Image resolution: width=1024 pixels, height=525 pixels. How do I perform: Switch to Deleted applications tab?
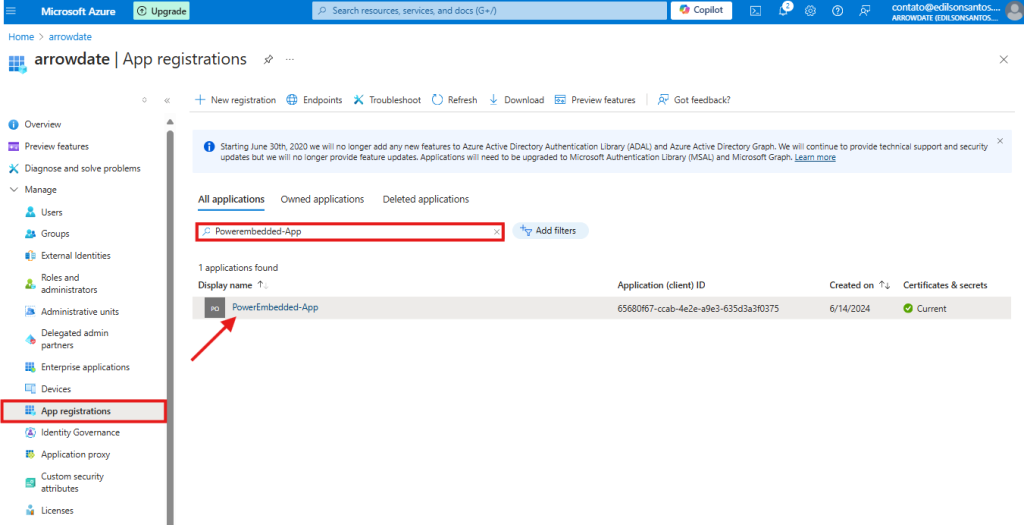click(x=426, y=199)
